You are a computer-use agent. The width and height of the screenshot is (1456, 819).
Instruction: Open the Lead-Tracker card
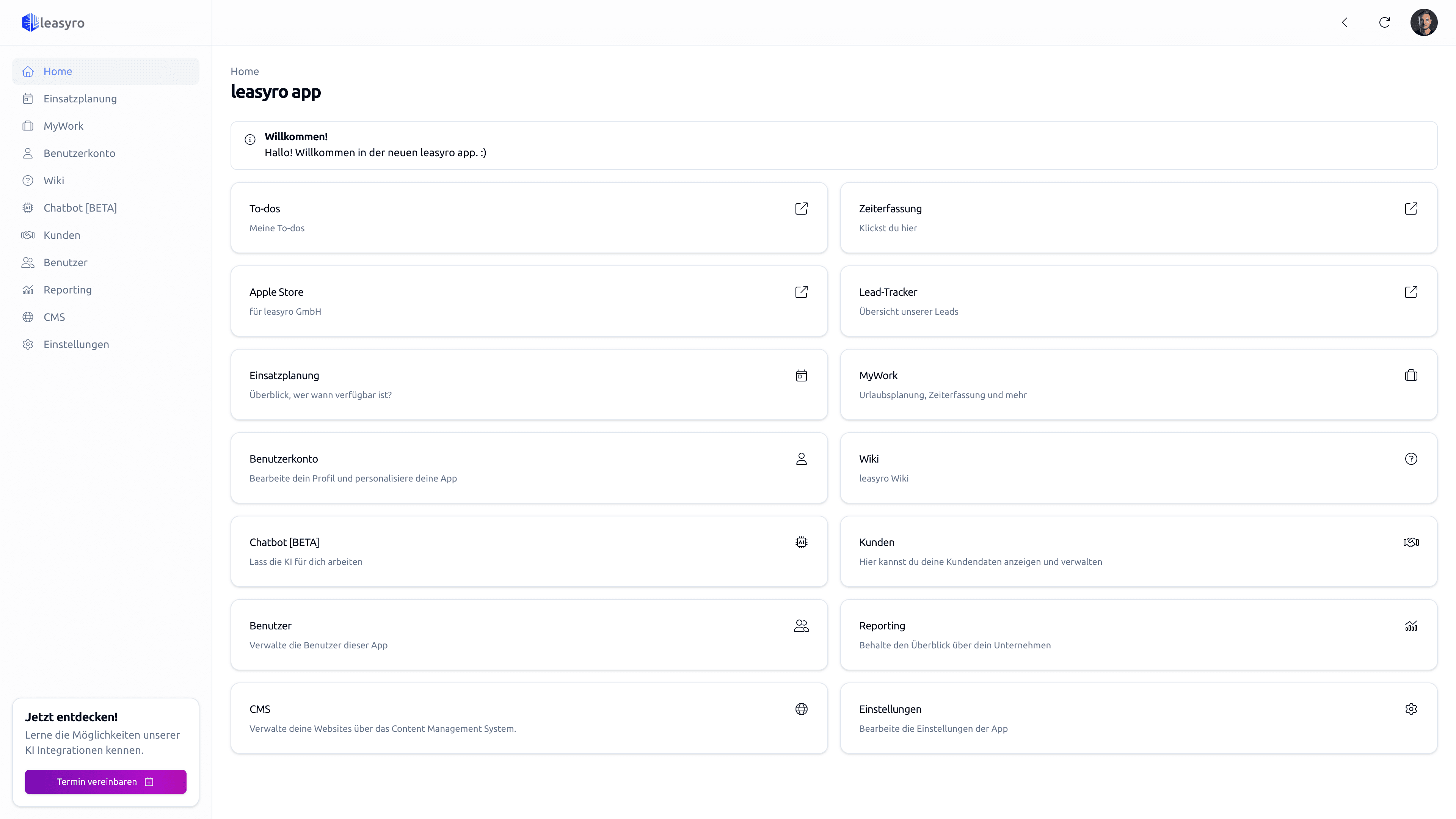click(1138, 301)
